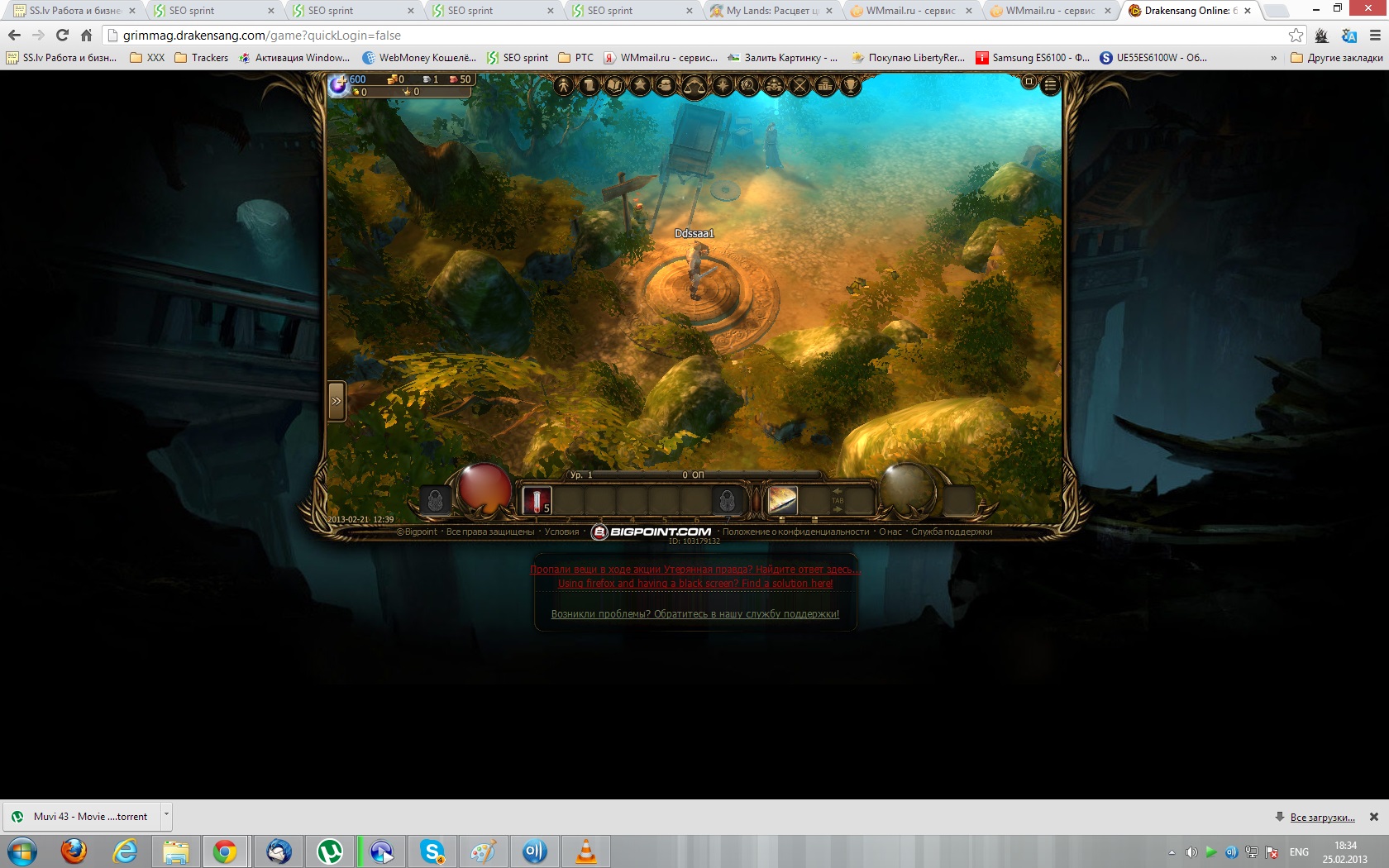Image resolution: width=1389 pixels, height=868 pixels.
Task: Open the group of players icon in game toolbar
Action: pyautogui.click(x=774, y=85)
